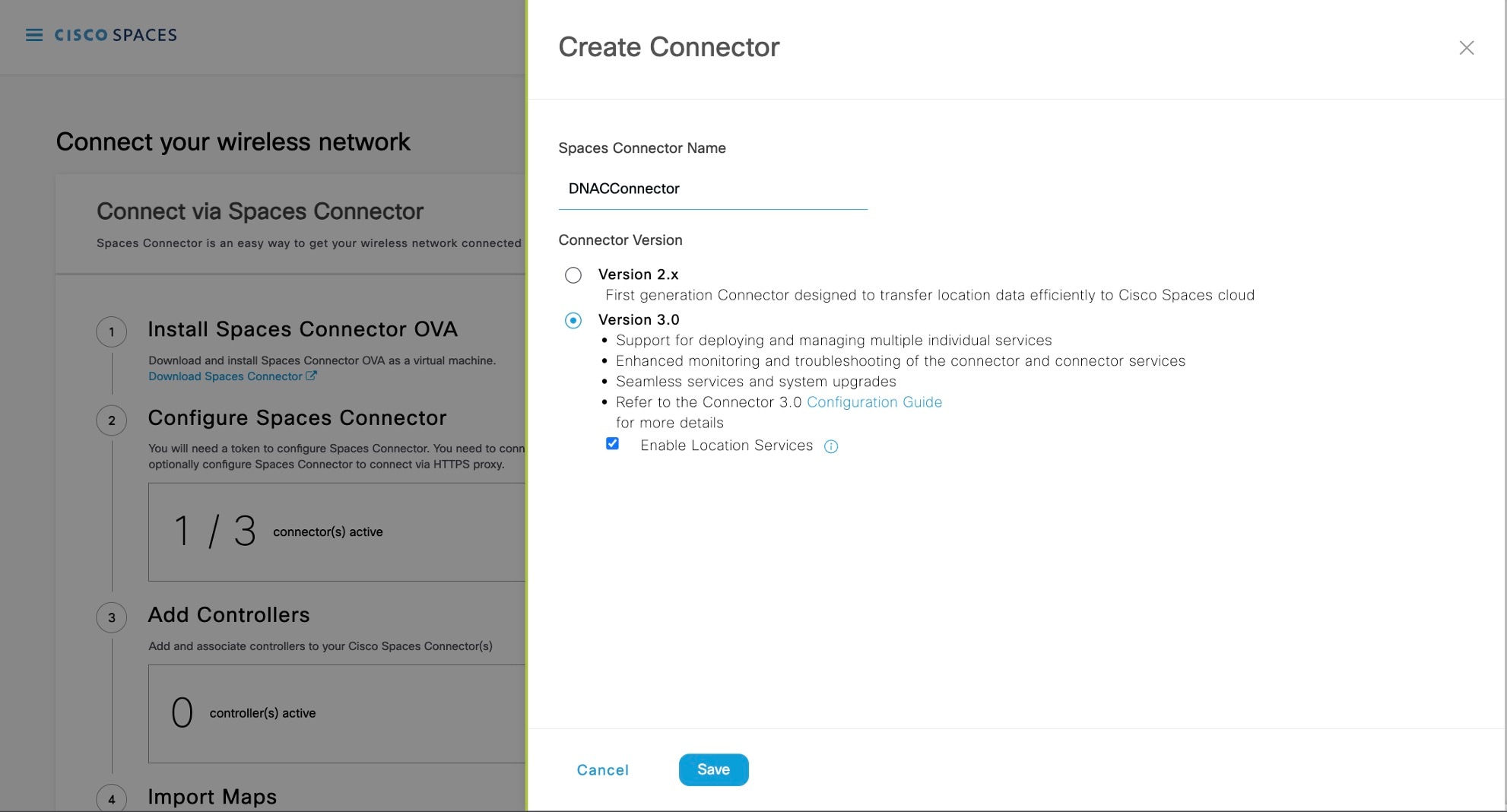The image size is (1507, 812).
Task: Click step 1 circle for Install OVA
Action: tap(112, 331)
